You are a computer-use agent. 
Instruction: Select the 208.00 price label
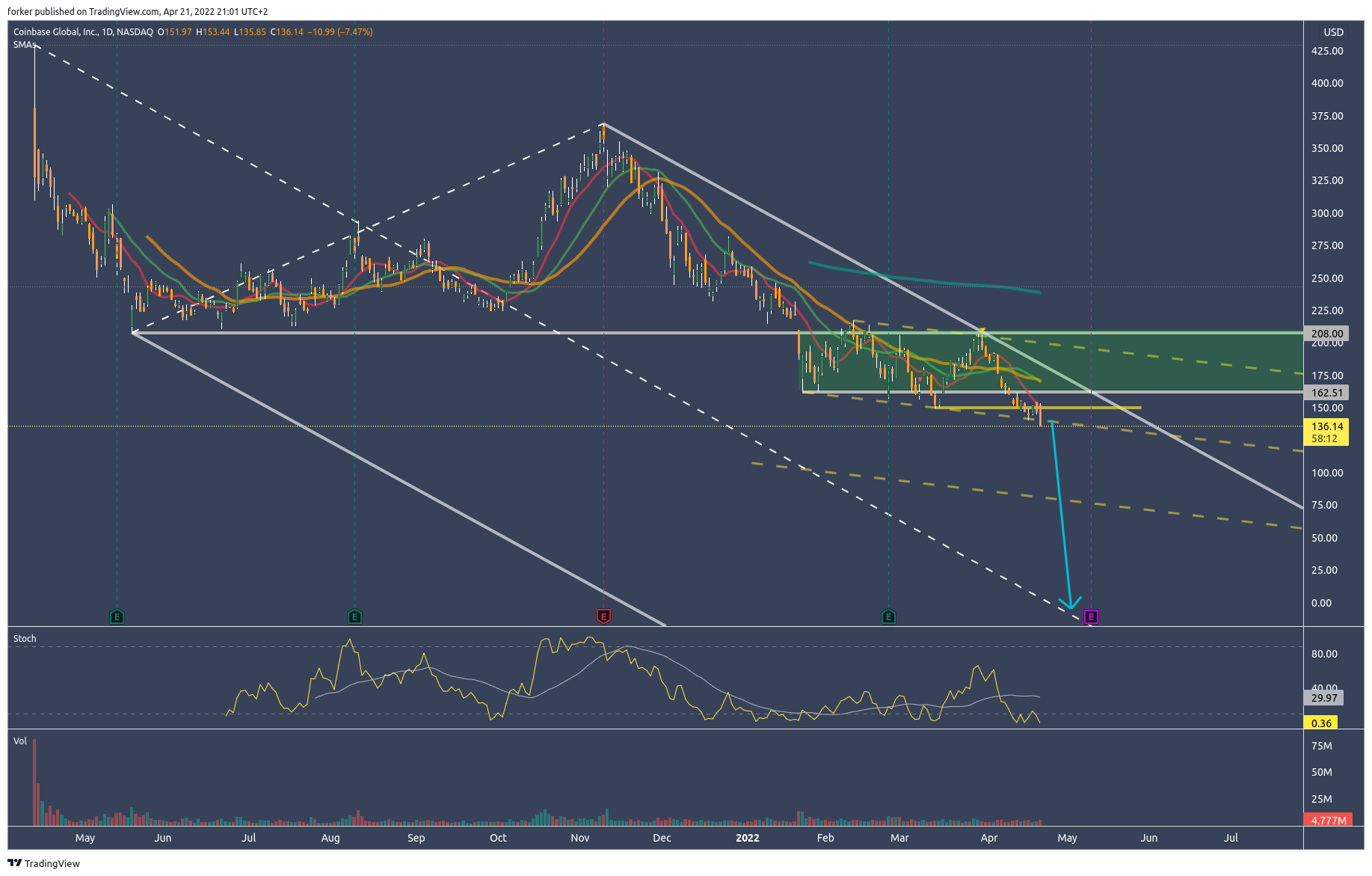click(1327, 334)
